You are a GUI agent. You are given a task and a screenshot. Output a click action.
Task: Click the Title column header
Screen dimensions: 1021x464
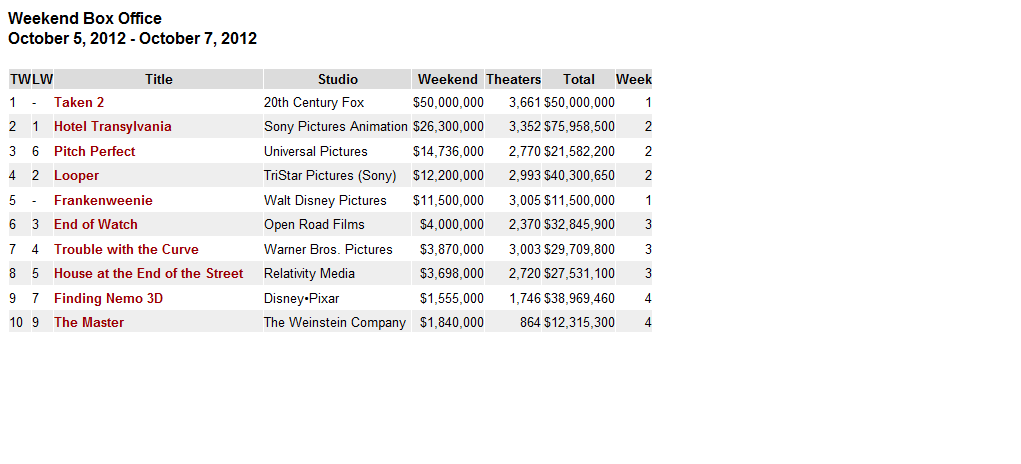pyautogui.click(x=158, y=79)
